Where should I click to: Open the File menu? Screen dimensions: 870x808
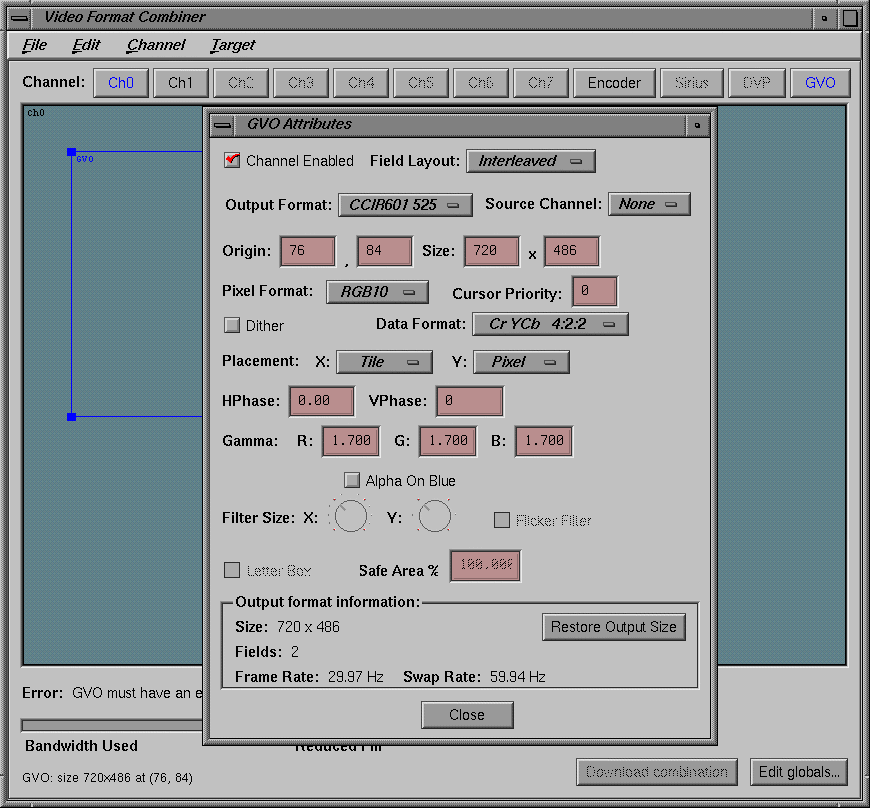(34, 45)
